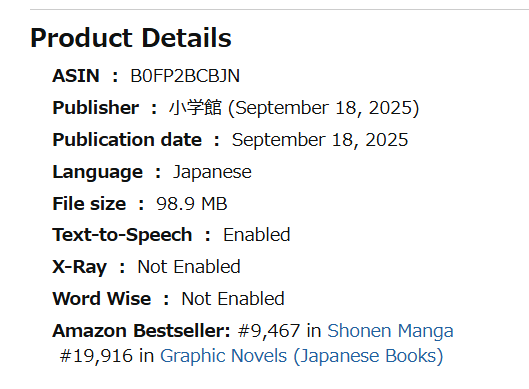Click the ASIN value B0FP2BCBJN
The height and width of the screenshot is (389, 529).
[185, 76]
